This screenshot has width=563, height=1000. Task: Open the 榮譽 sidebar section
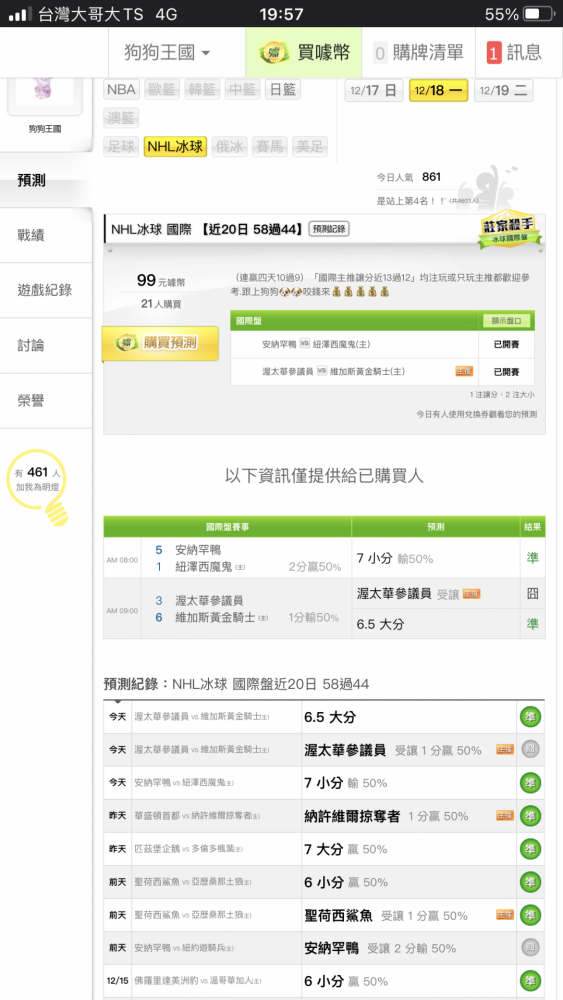(x=46, y=401)
